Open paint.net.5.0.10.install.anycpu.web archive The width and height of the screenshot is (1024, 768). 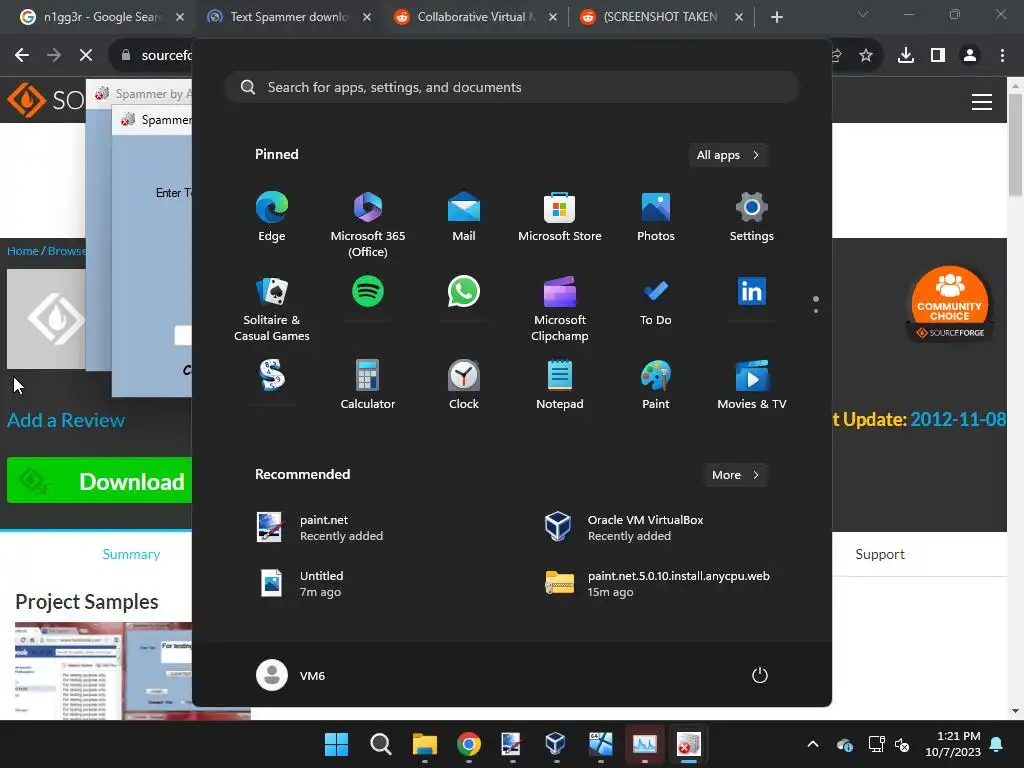coord(657,583)
